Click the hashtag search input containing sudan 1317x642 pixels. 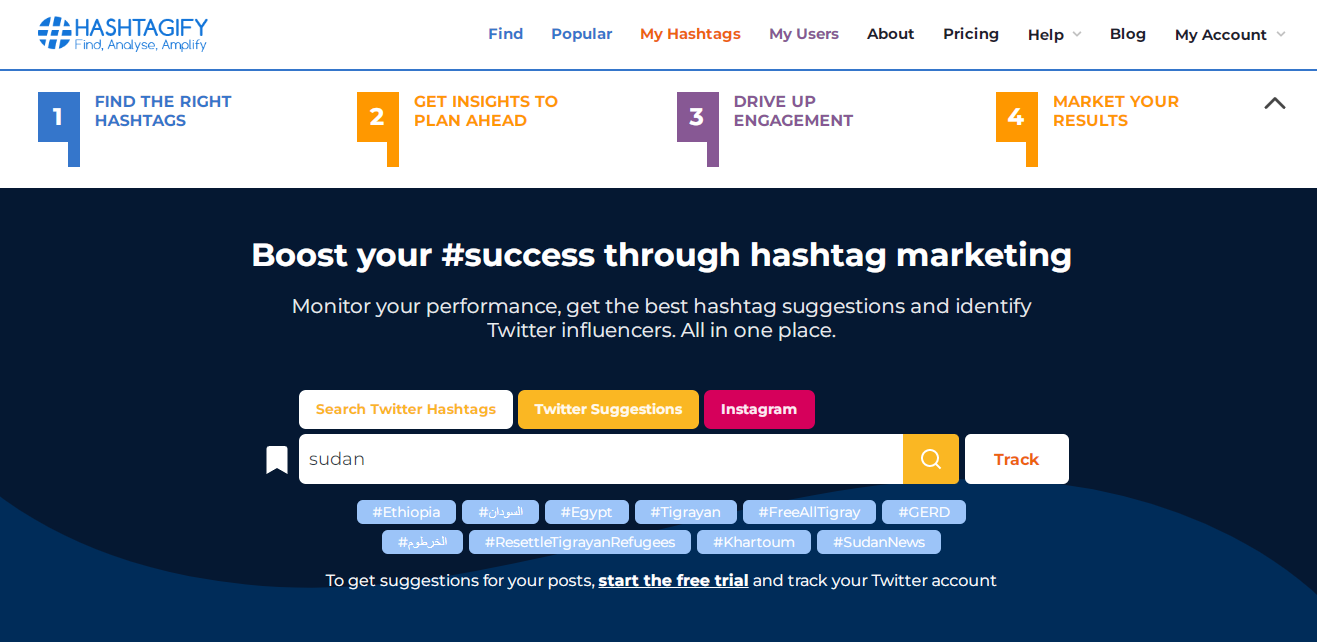click(x=601, y=459)
